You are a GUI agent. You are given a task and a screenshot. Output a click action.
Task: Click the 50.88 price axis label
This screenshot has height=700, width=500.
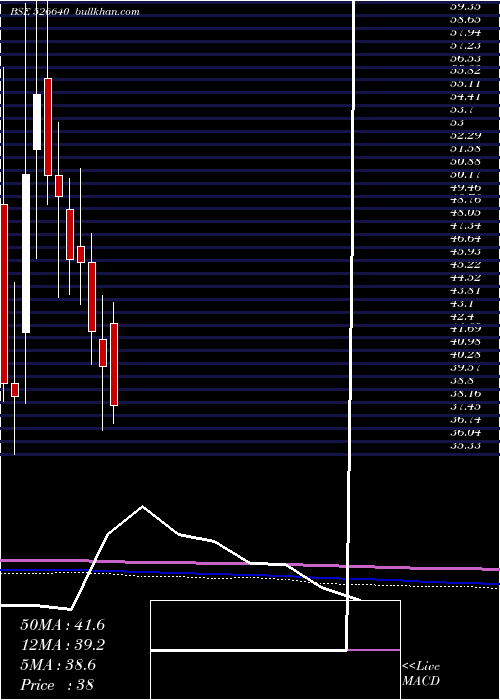(465, 161)
